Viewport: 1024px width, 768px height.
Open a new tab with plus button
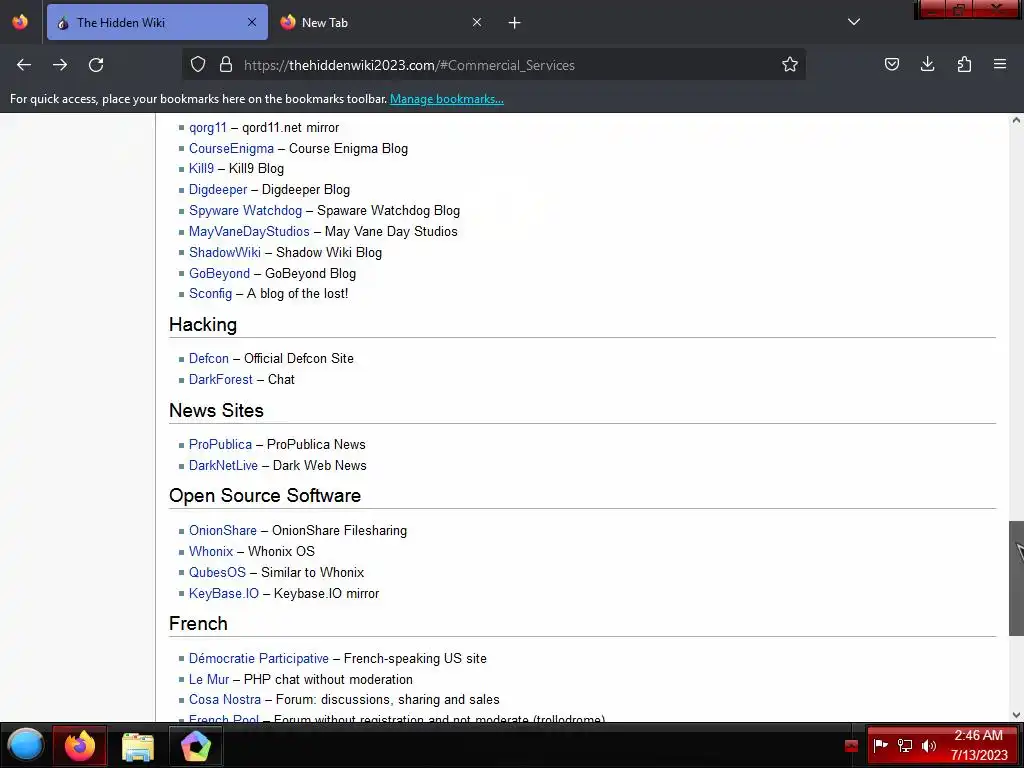[x=515, y=23]
